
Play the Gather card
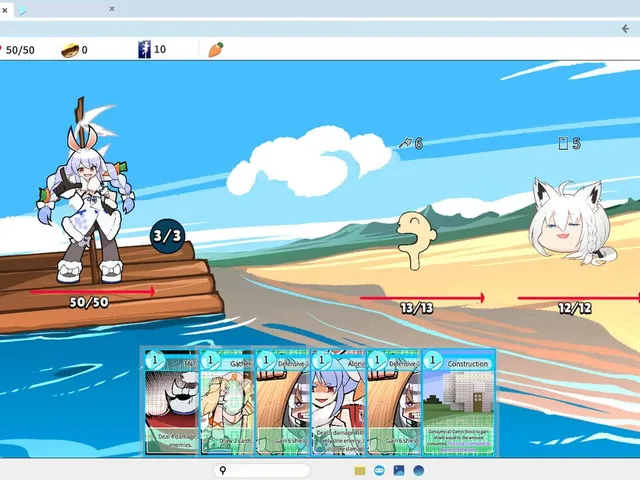[227, 402]
